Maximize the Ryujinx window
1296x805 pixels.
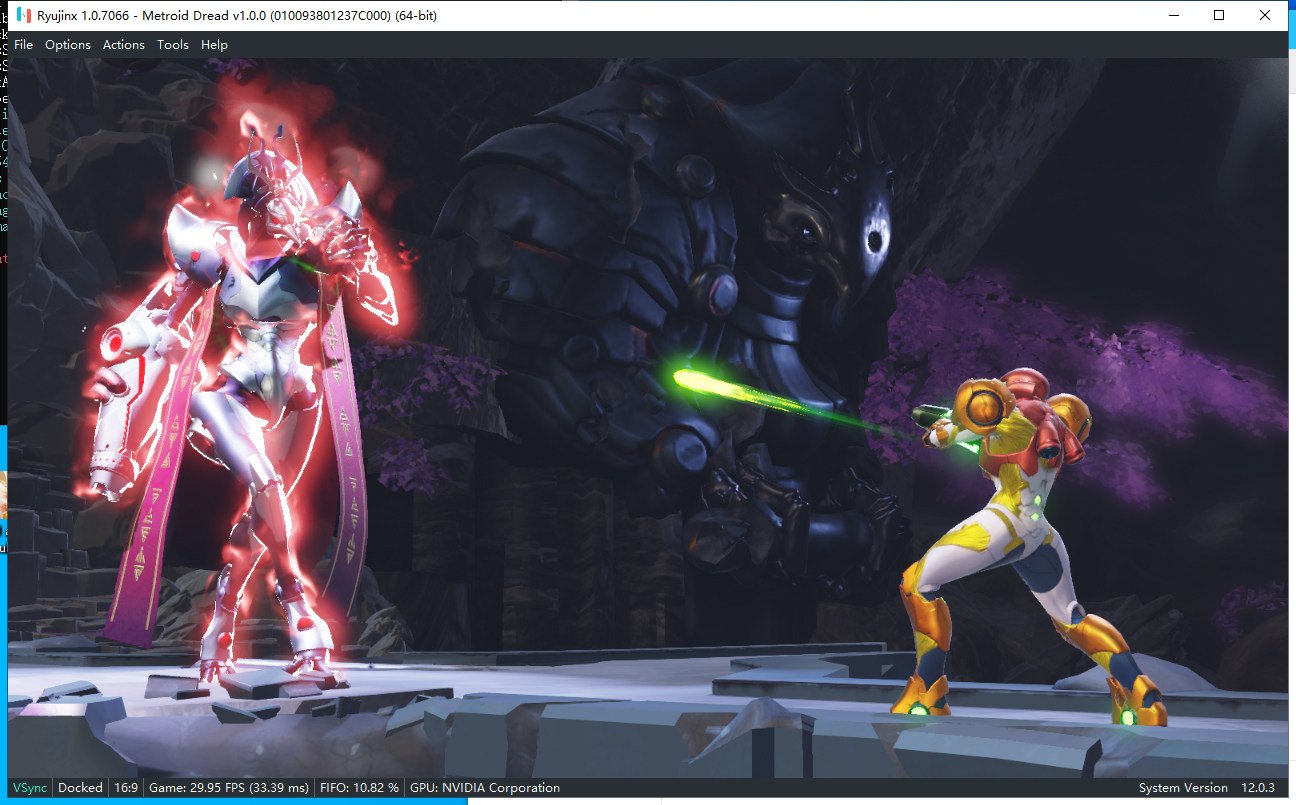(1219, 16)
